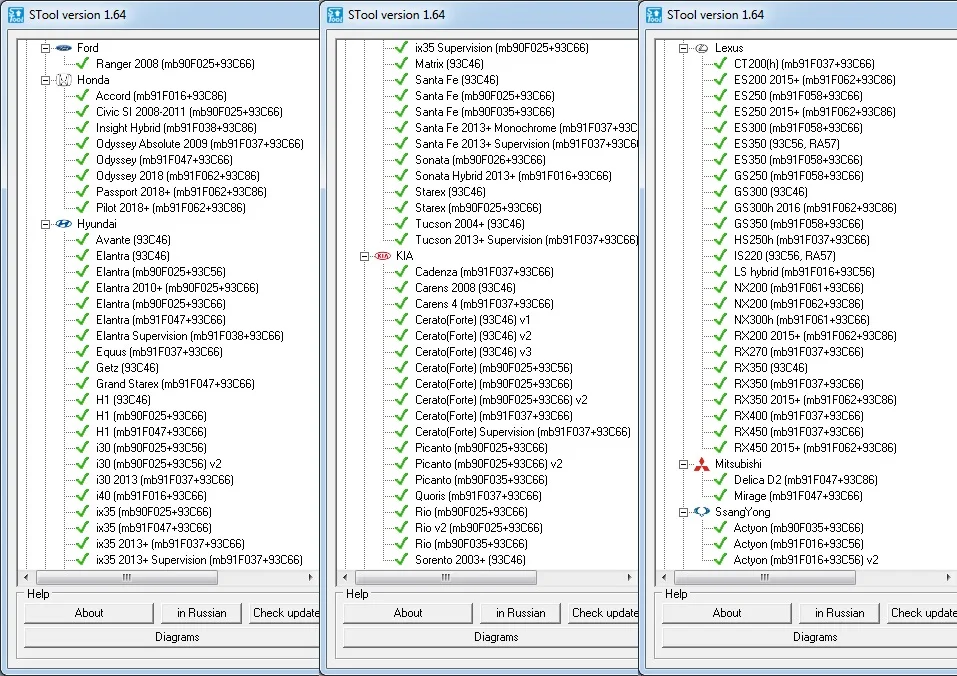957x676 pixels.
Task: Click in Russian in right window
Action: pos(839,613)
